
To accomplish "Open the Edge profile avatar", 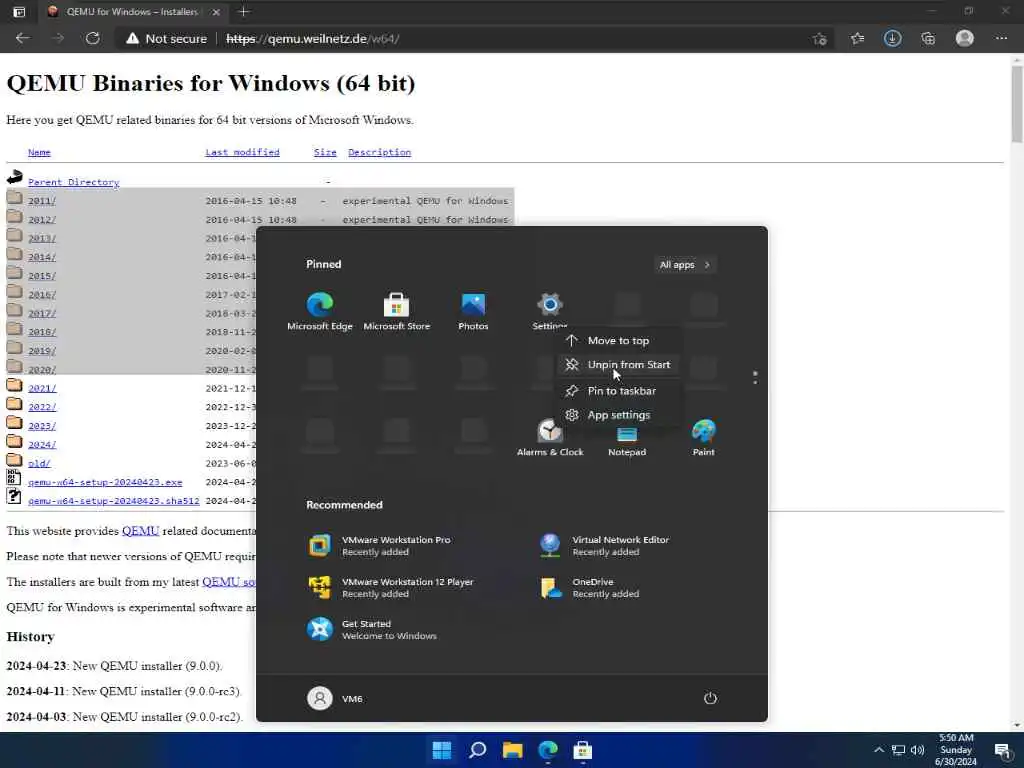I will [965, 39].
